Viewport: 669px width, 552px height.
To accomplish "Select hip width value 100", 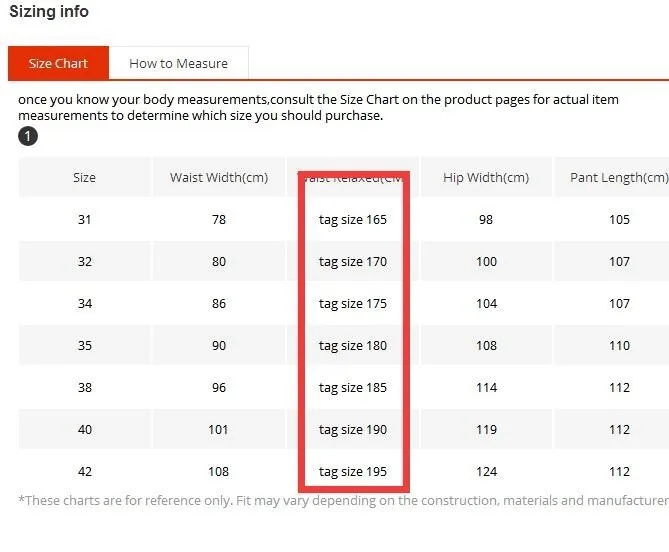I will [486, 261].
